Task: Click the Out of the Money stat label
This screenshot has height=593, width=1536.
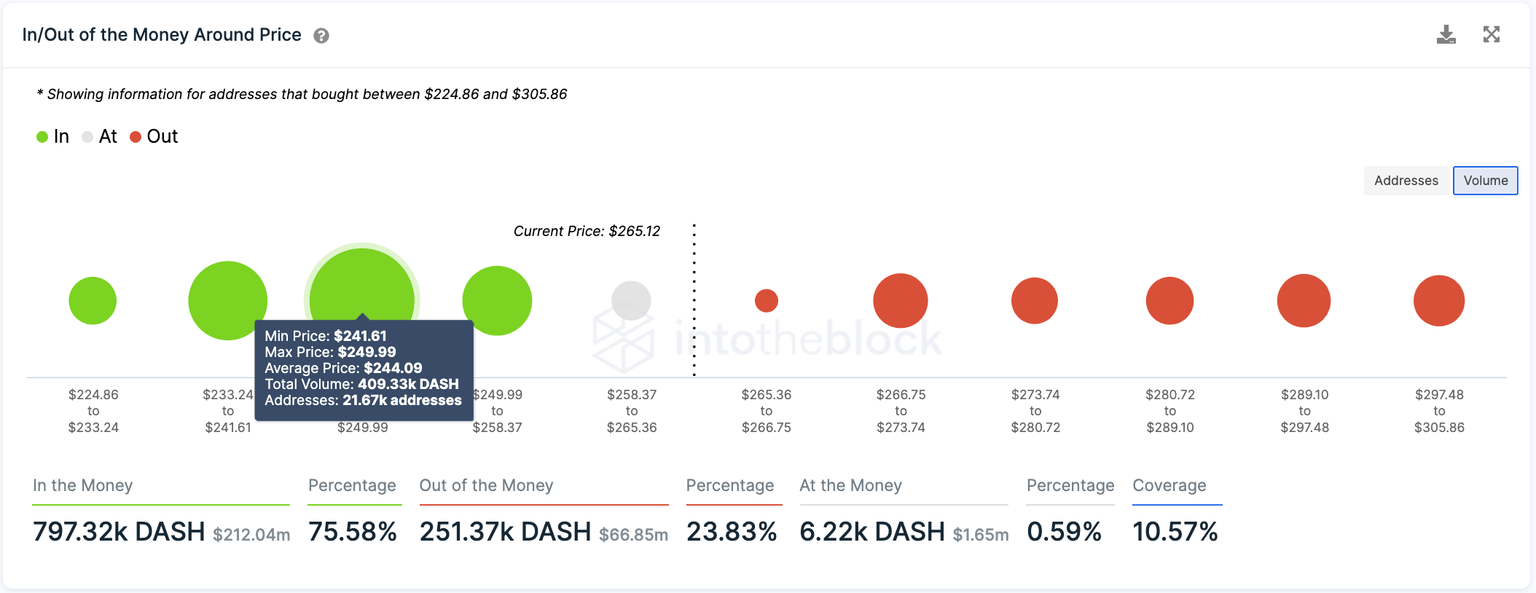Action: click(x=487, y=485)
